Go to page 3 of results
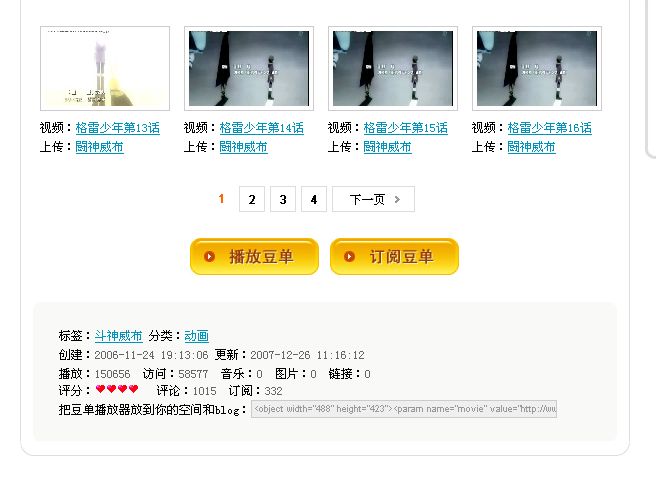 coord(283,199)
